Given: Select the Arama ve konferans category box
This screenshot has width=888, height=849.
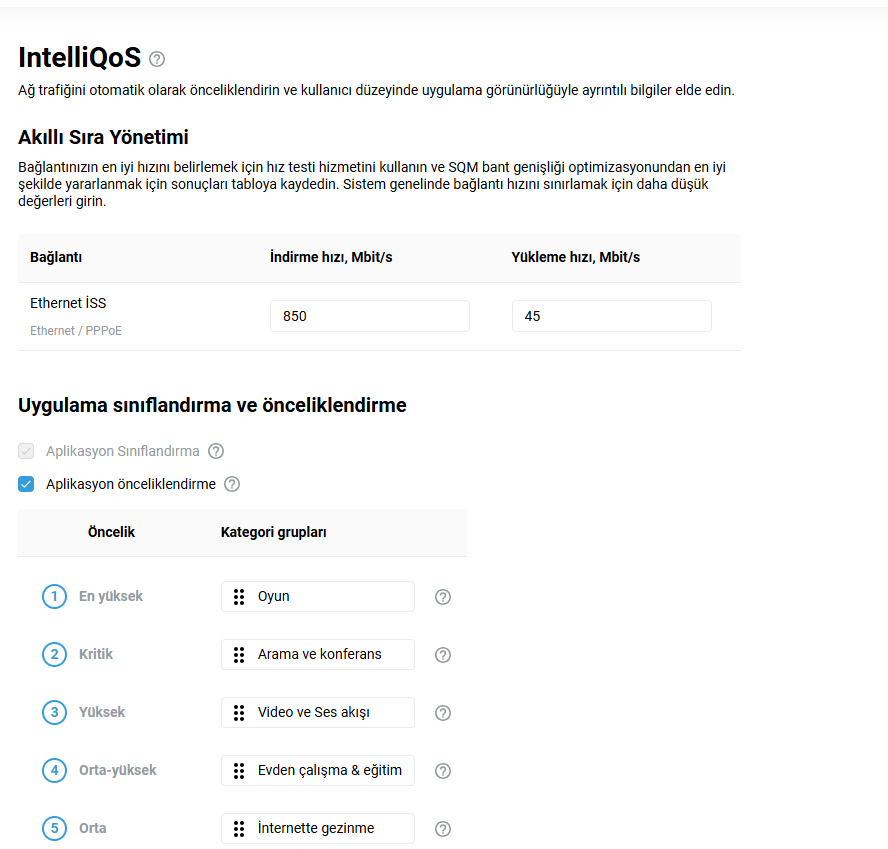Looking at the screenshot, I should [x=318, y=655].
